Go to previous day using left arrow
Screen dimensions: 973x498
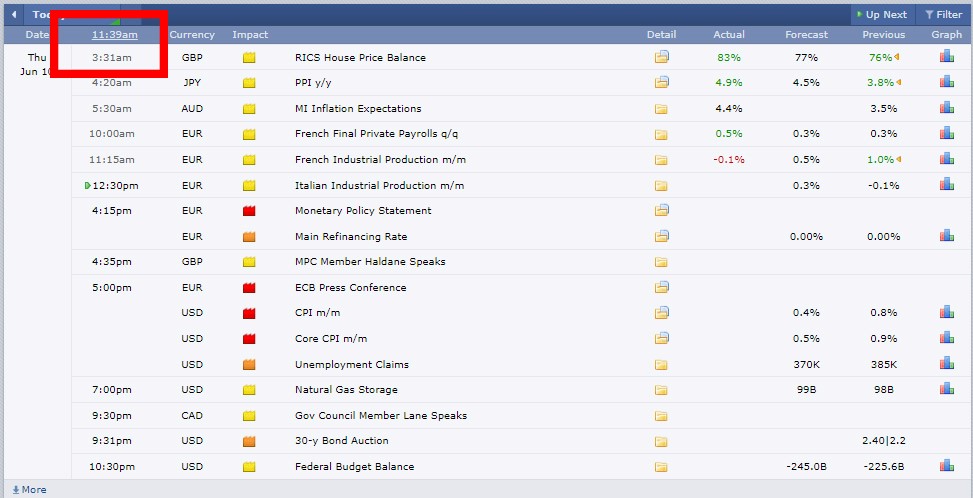pos(14,15)
